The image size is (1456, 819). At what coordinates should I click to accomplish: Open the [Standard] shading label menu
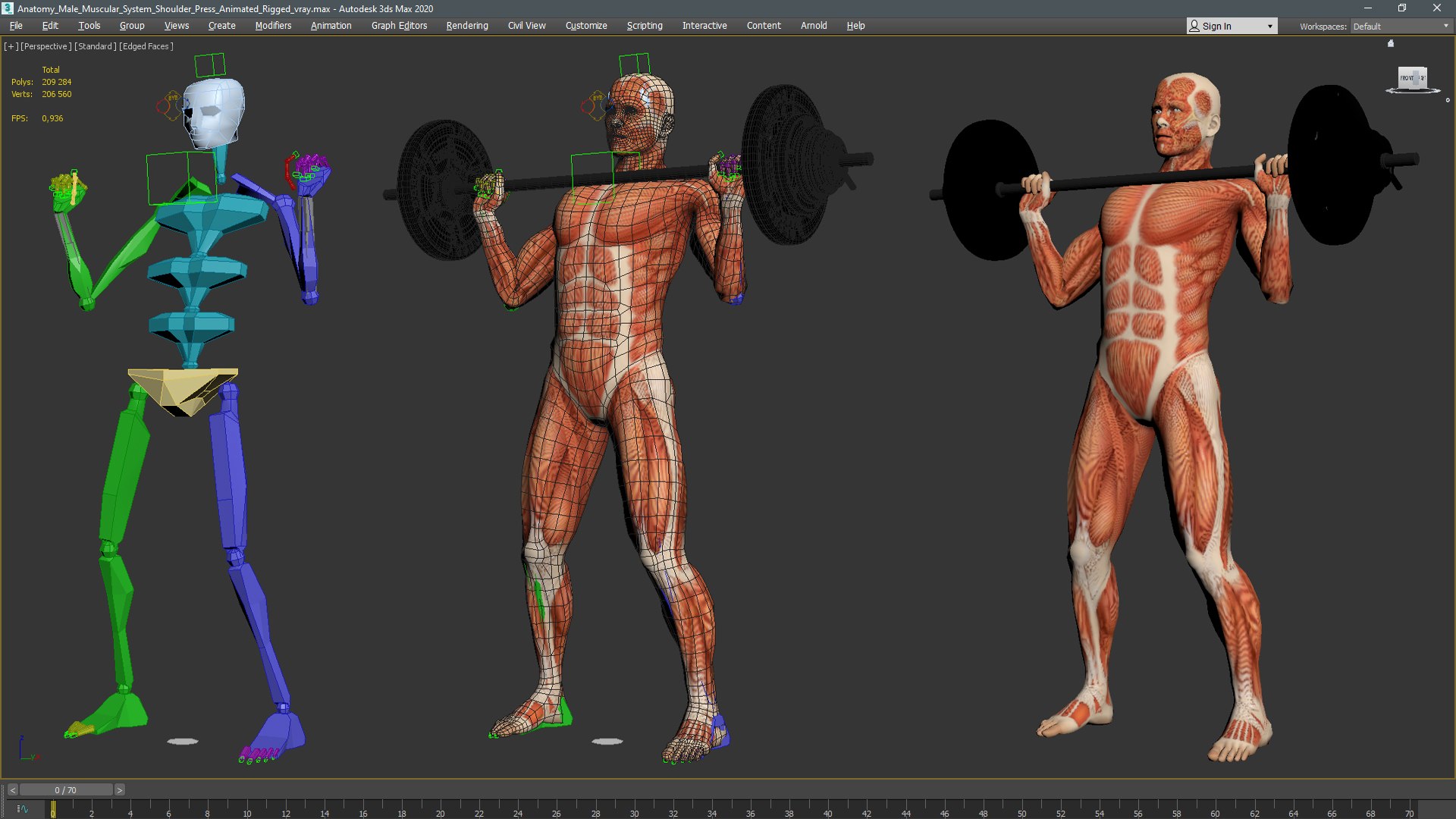(96, 46)
